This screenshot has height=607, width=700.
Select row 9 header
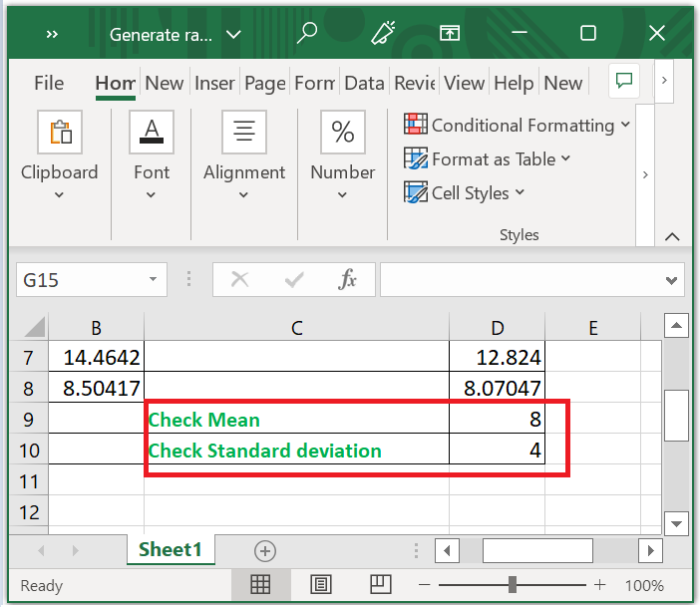point(29,420)
